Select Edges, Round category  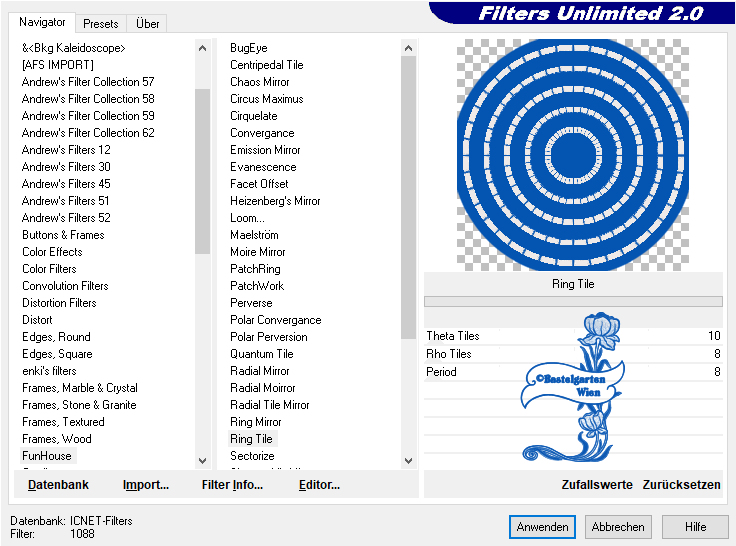pos(56,337)
